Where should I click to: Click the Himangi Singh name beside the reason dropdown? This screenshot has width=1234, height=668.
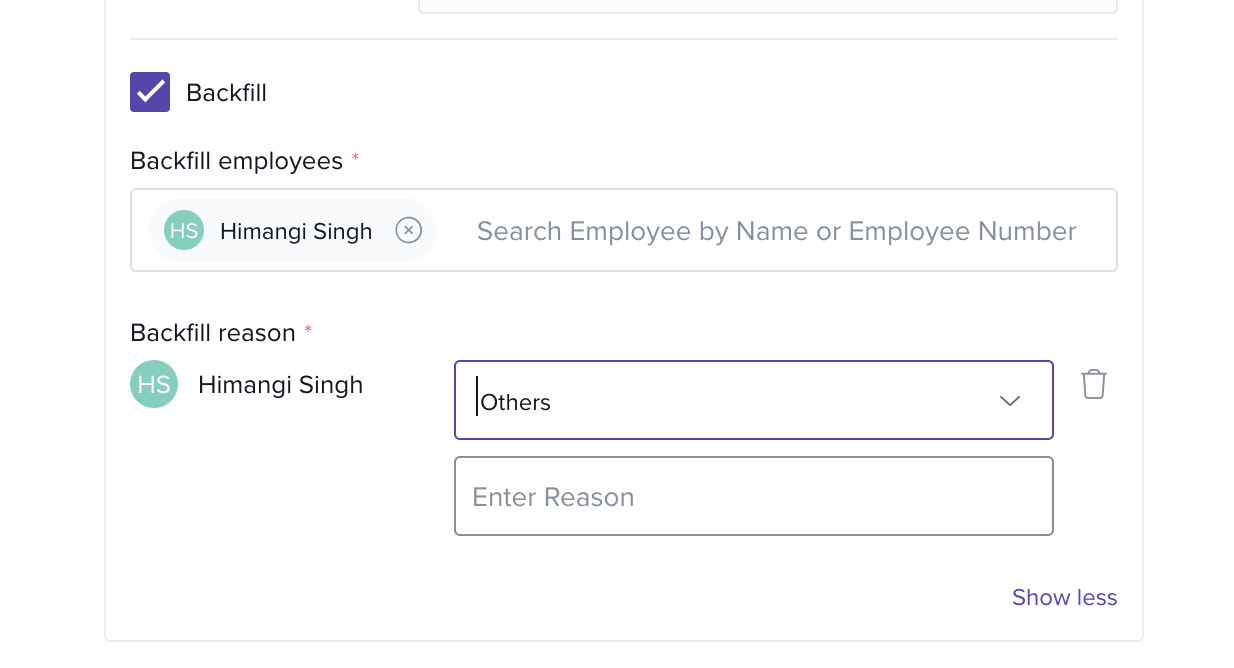(280, 384)
